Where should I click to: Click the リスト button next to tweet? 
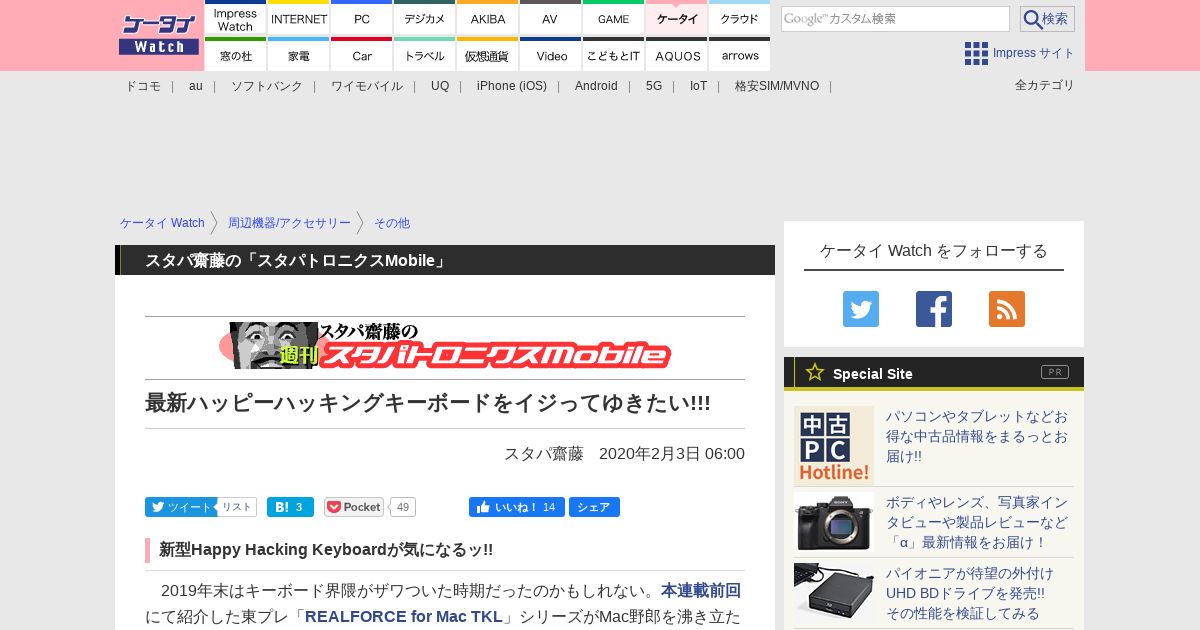[x=237, y=507]
